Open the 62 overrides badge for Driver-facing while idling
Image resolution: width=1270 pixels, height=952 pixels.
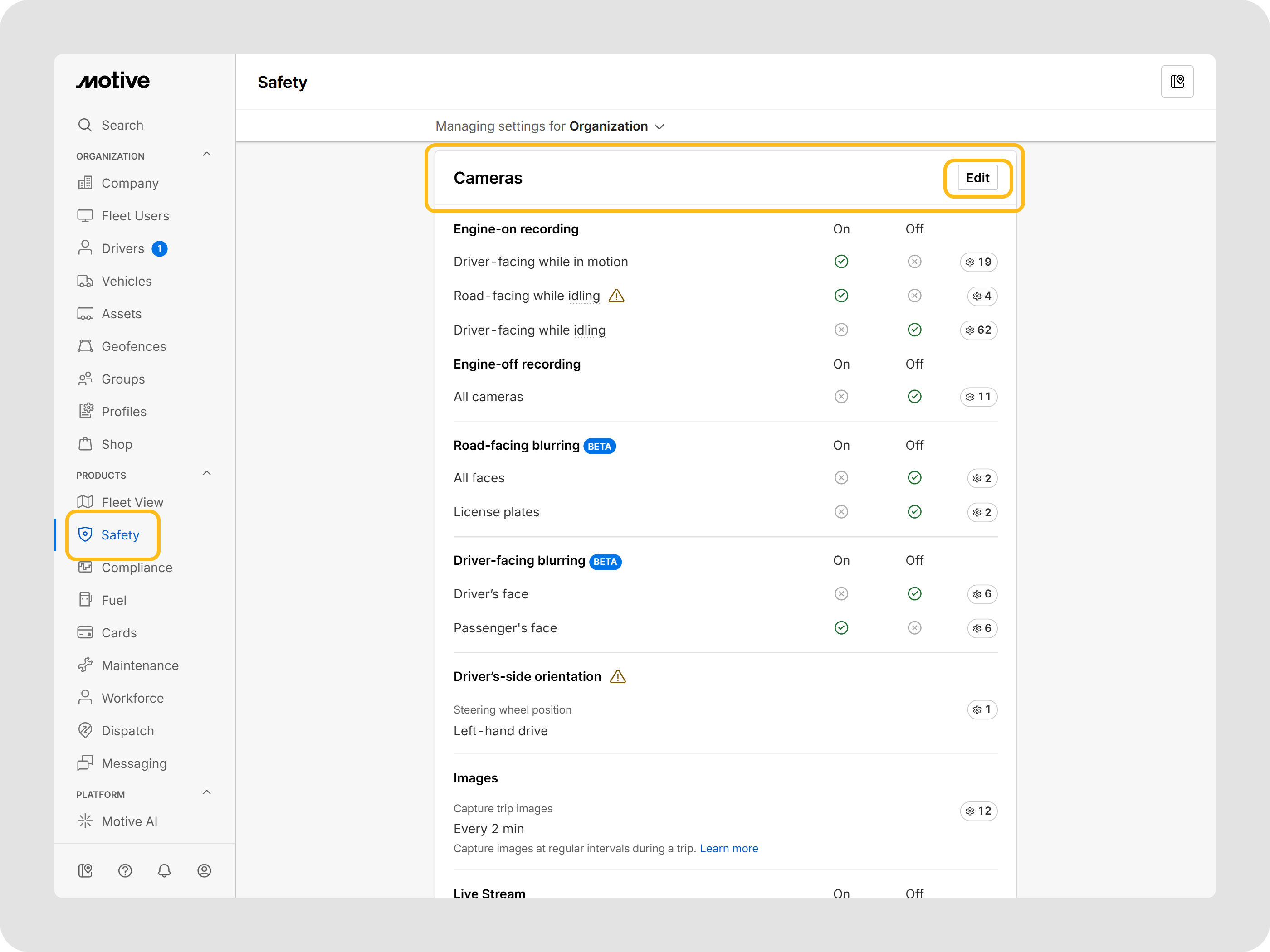[x=978, y=330]
